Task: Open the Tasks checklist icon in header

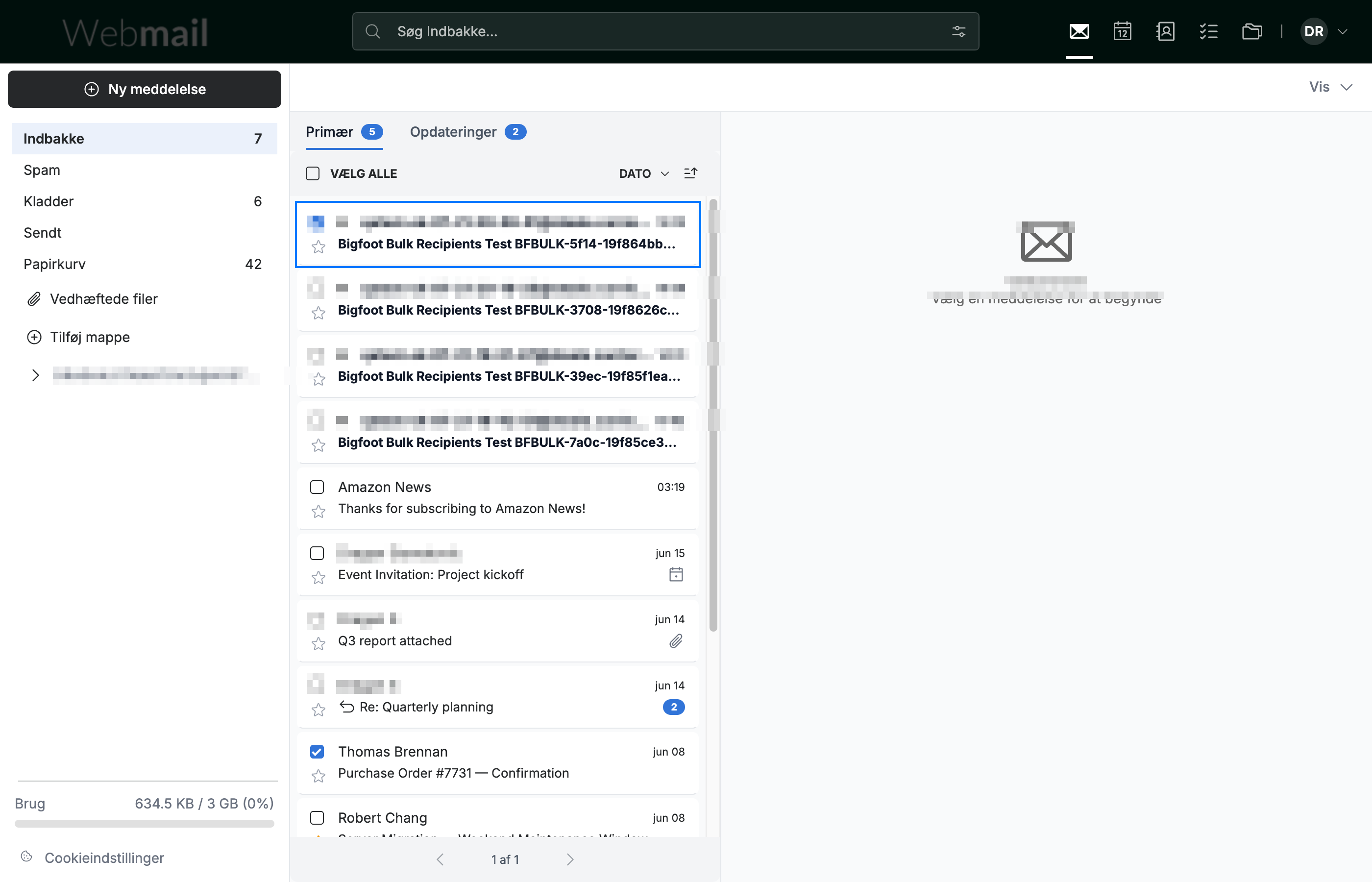Action: pos(1208,31)
